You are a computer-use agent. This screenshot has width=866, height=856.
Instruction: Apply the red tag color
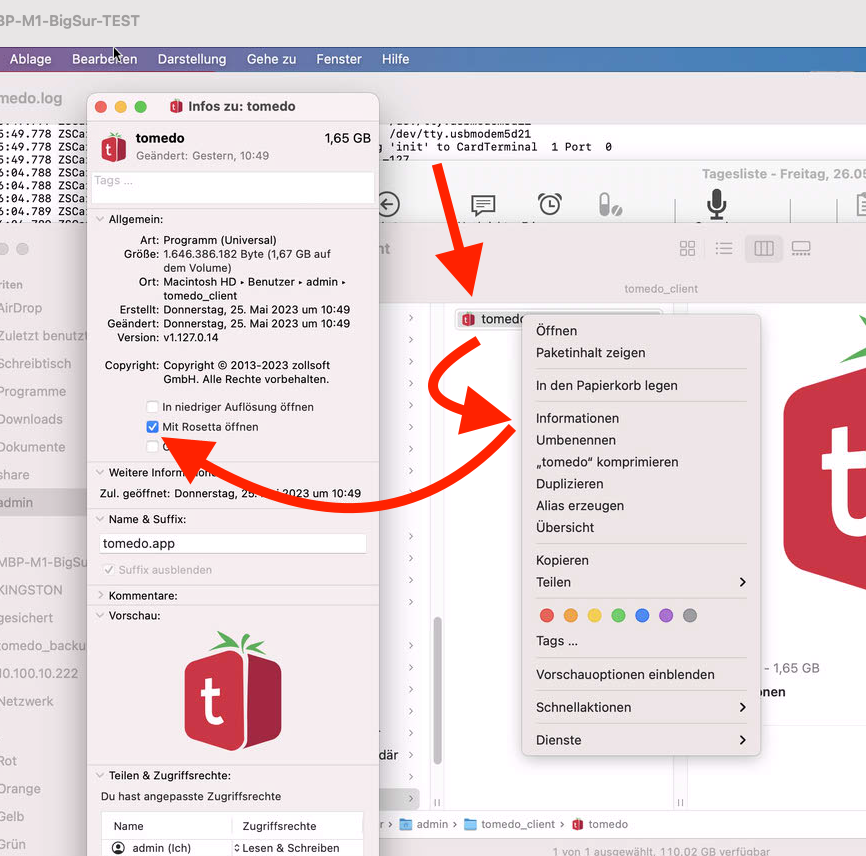547,615
